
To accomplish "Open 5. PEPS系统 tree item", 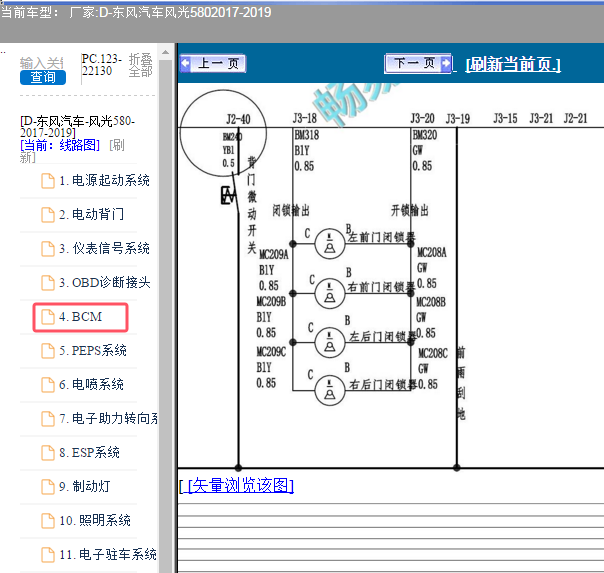I will [92, 351].
